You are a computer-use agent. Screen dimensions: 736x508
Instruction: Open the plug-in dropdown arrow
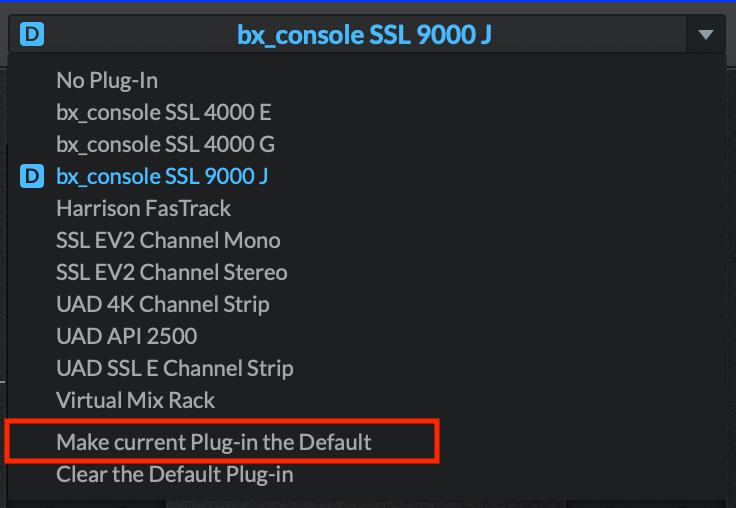705,34
